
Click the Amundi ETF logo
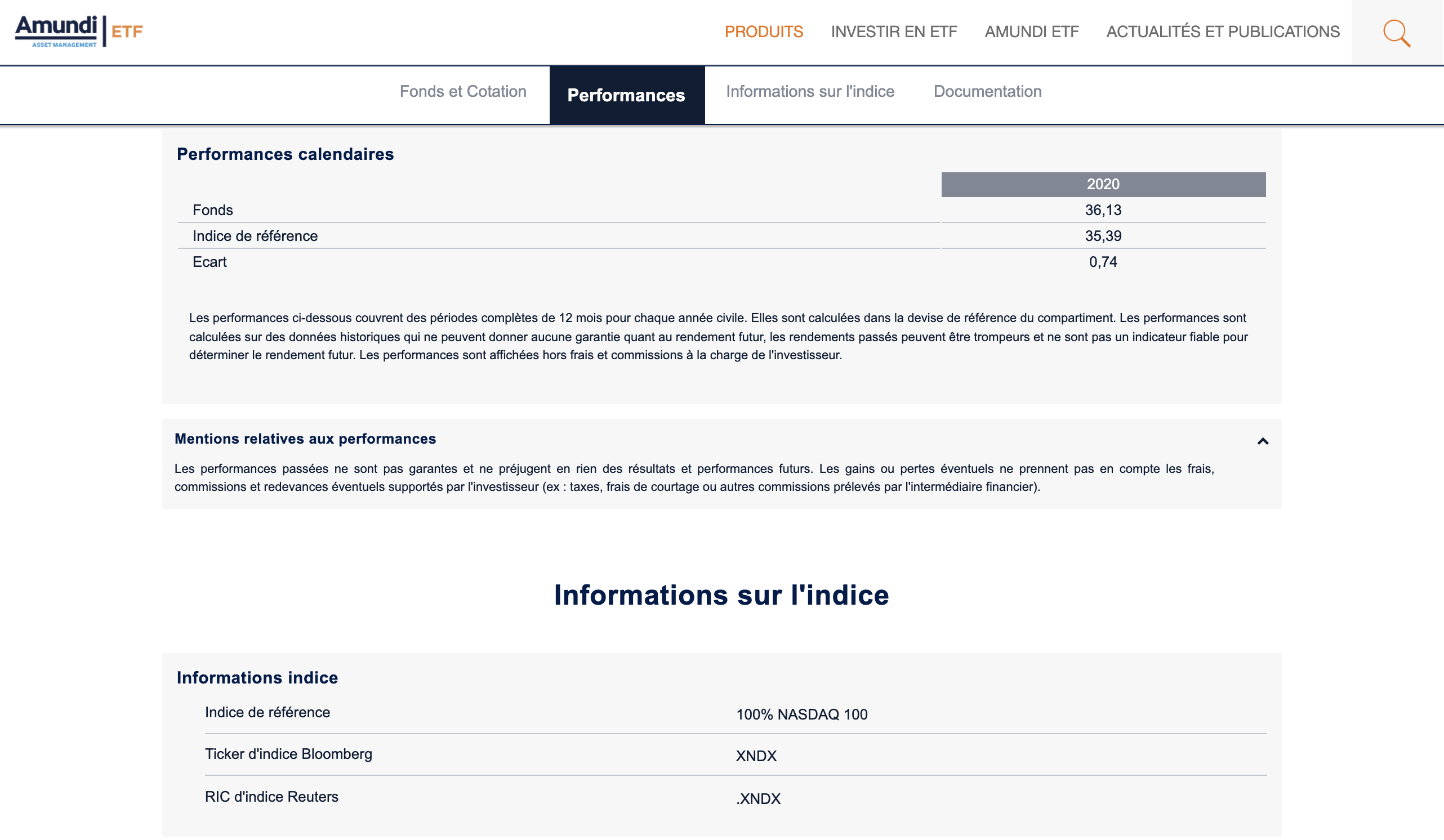79,31
